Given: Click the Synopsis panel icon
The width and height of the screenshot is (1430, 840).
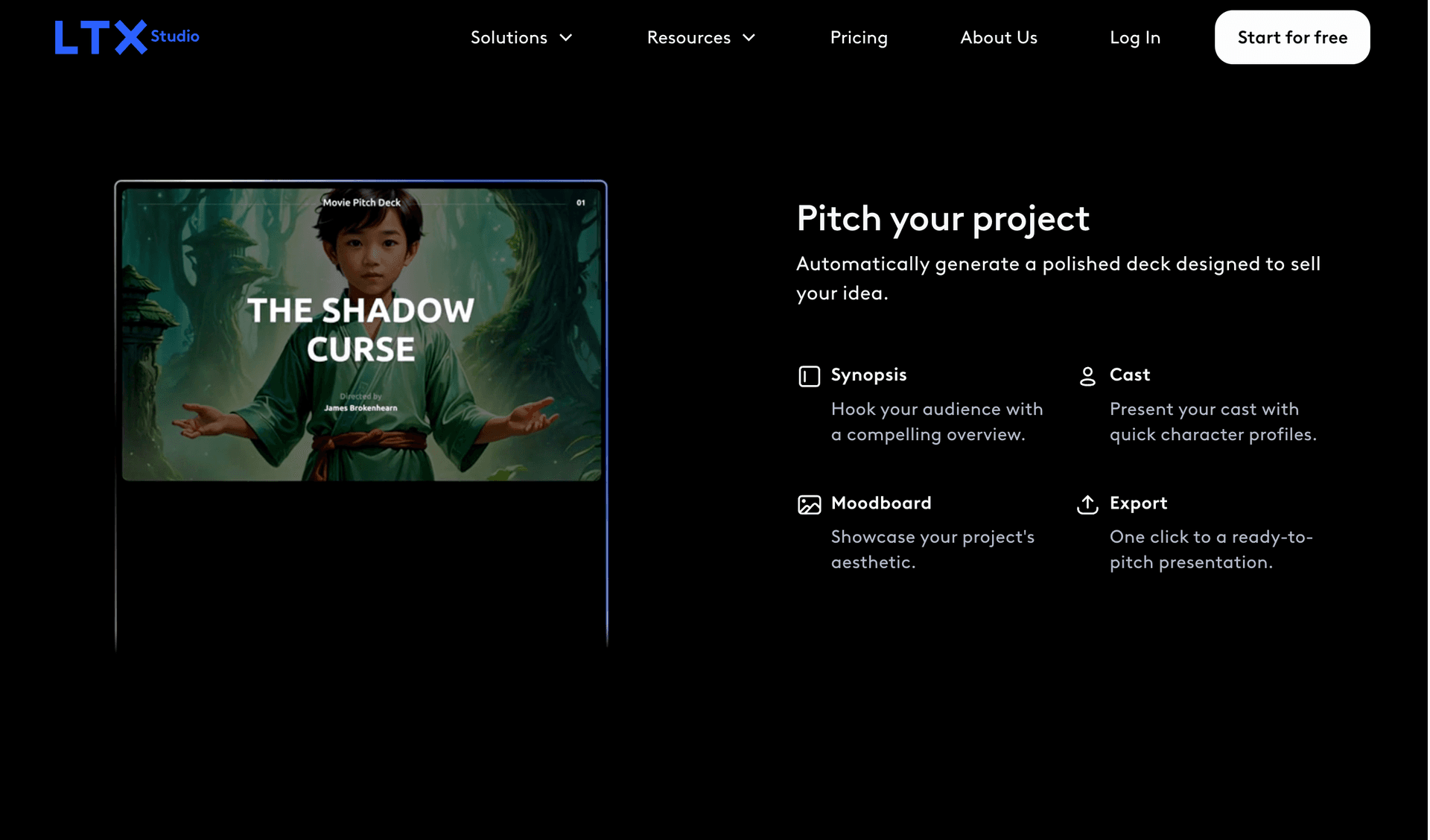Looking at the screenshot, I should (x=809, y=376).
